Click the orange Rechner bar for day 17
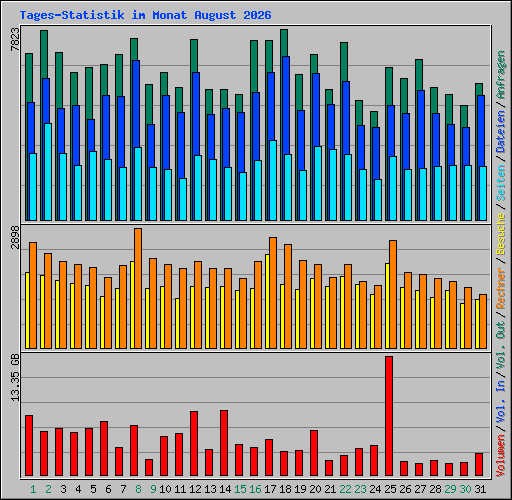Screen dimensions: 512x500 273,293
